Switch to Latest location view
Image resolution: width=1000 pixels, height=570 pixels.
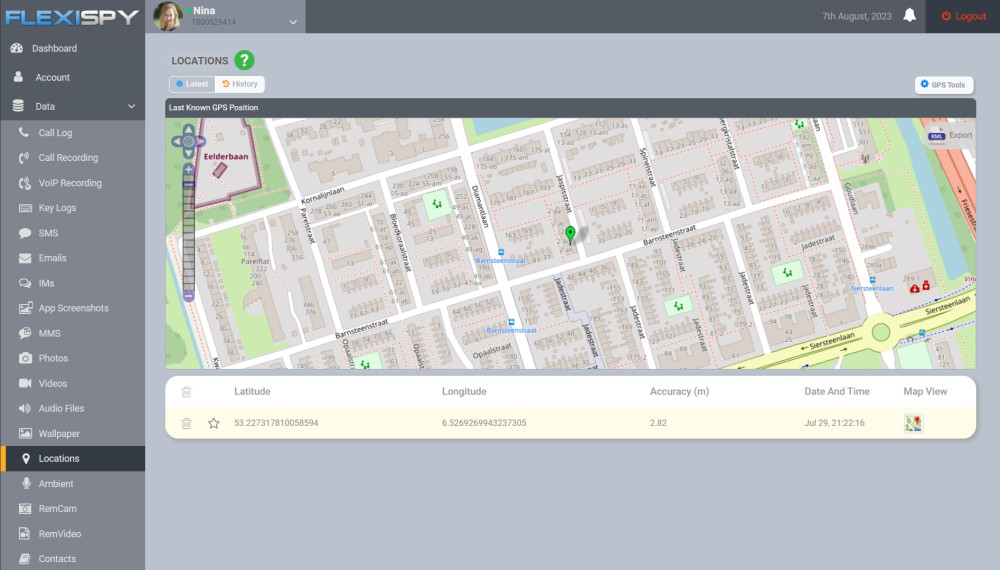192,84
